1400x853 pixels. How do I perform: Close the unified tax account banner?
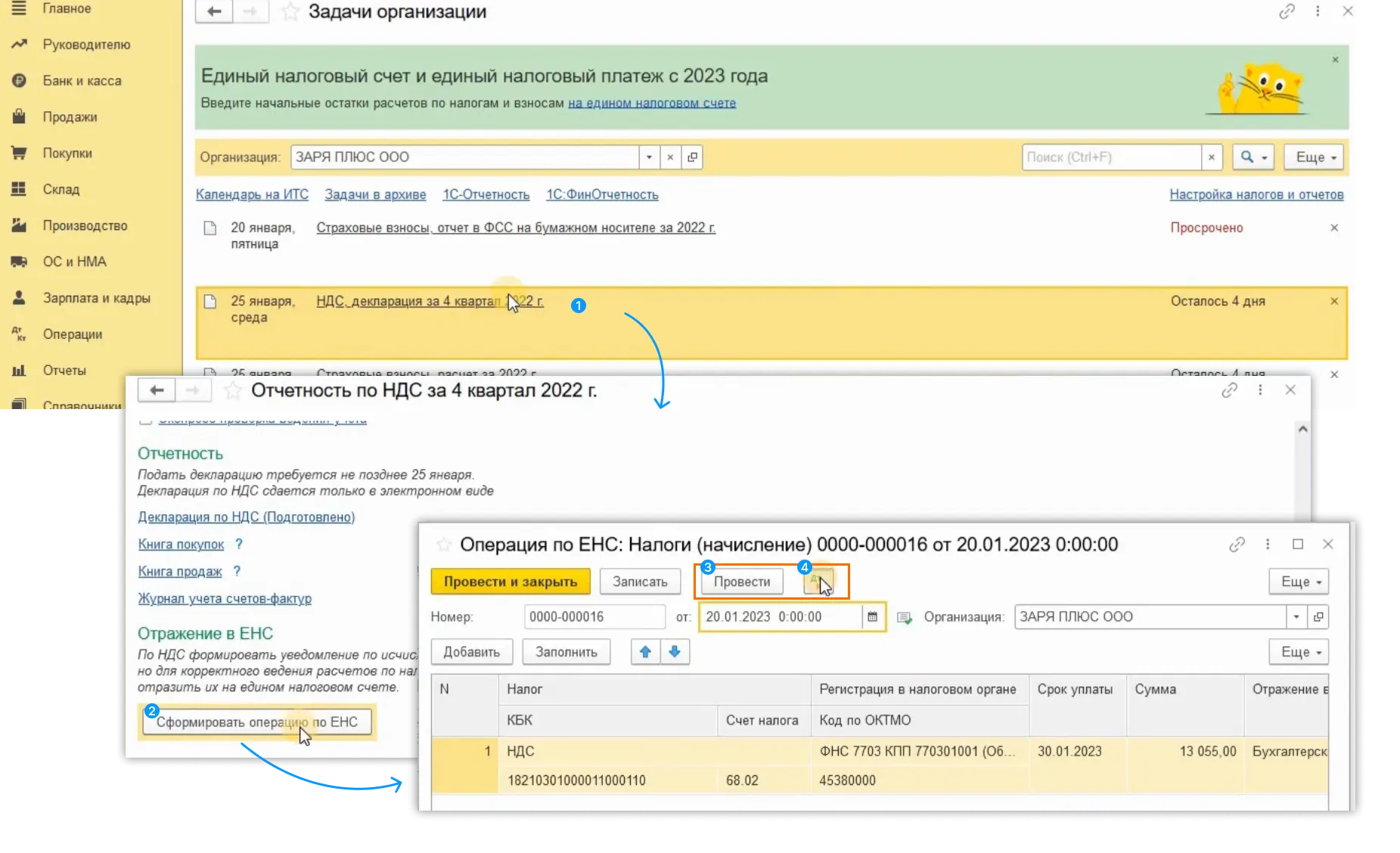(1335, 60)
